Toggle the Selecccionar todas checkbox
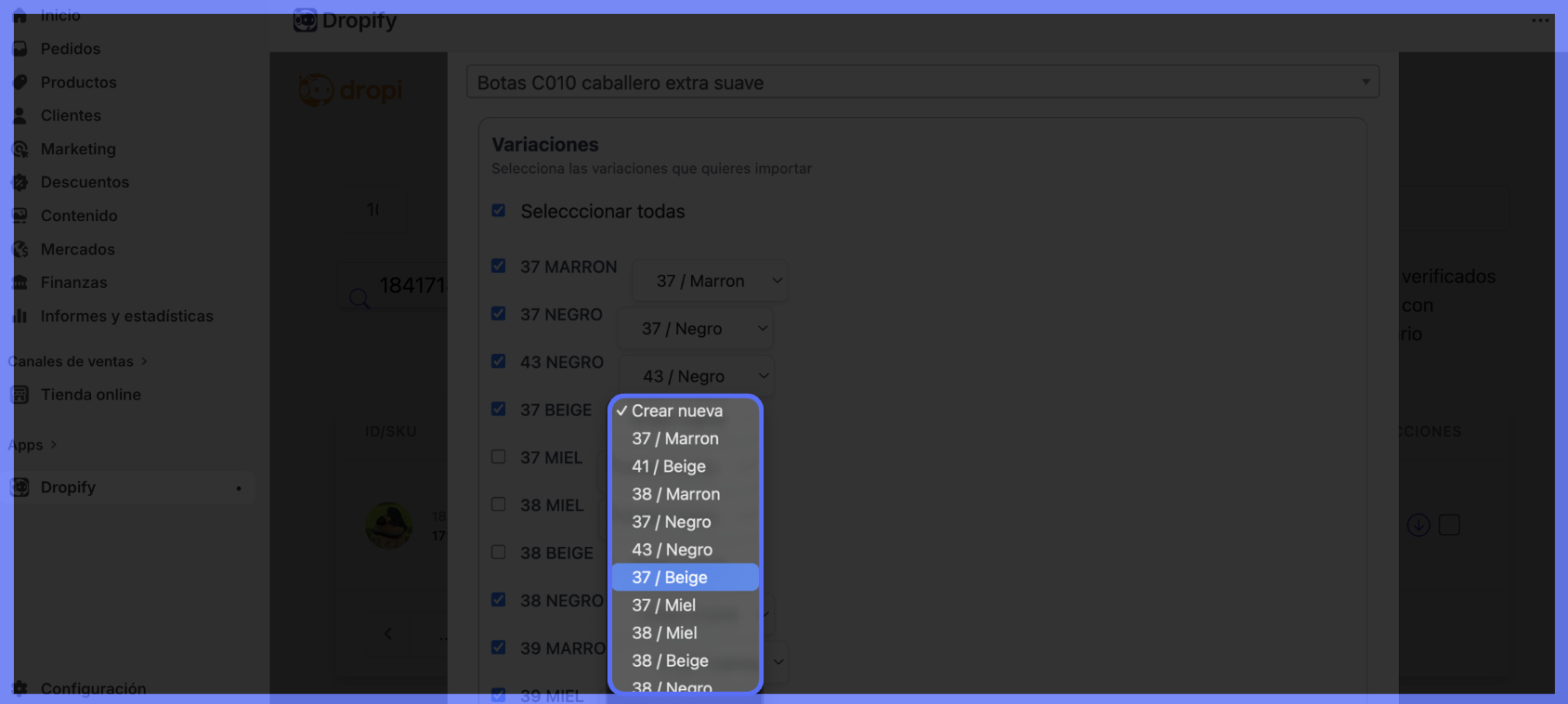 pyautogui.click(x=499, y=211)
